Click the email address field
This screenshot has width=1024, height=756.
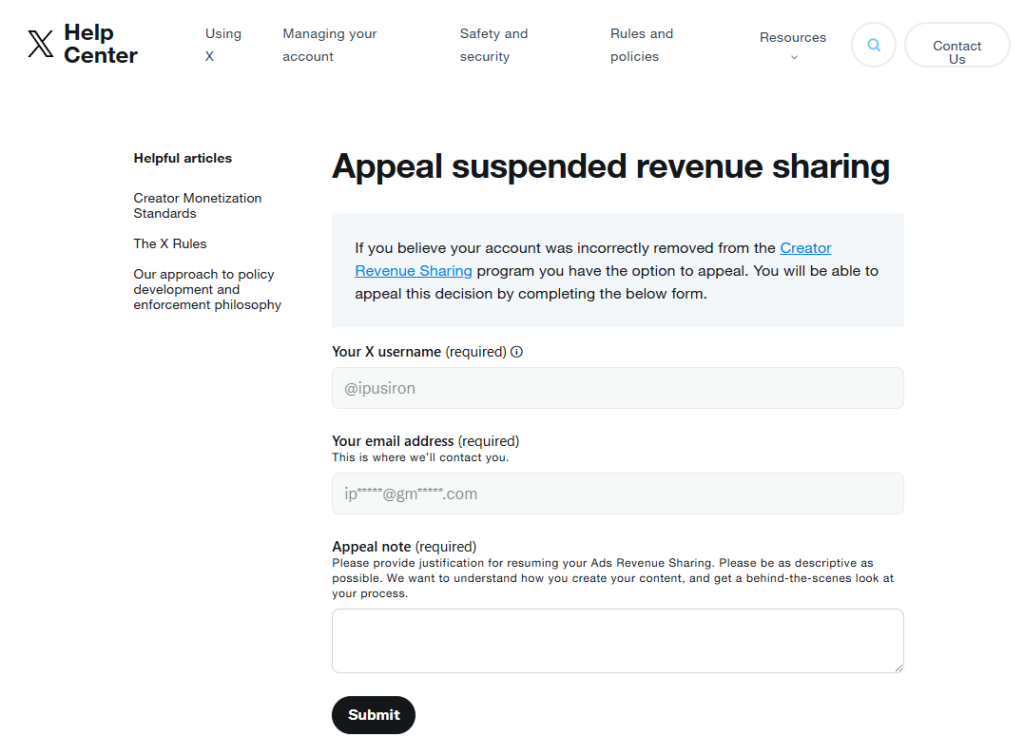(617, 494)
